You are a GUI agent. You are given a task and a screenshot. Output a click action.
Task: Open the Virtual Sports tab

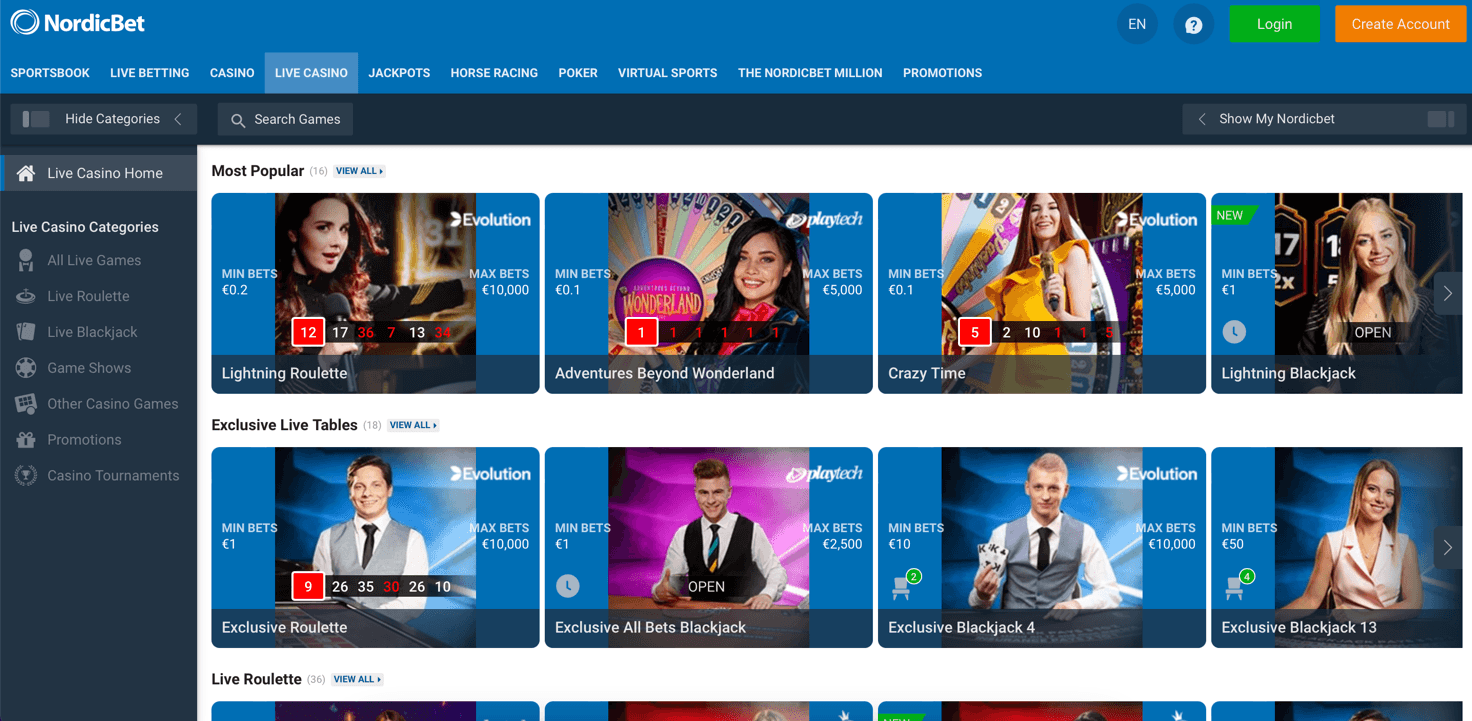(x=667, y=73)
